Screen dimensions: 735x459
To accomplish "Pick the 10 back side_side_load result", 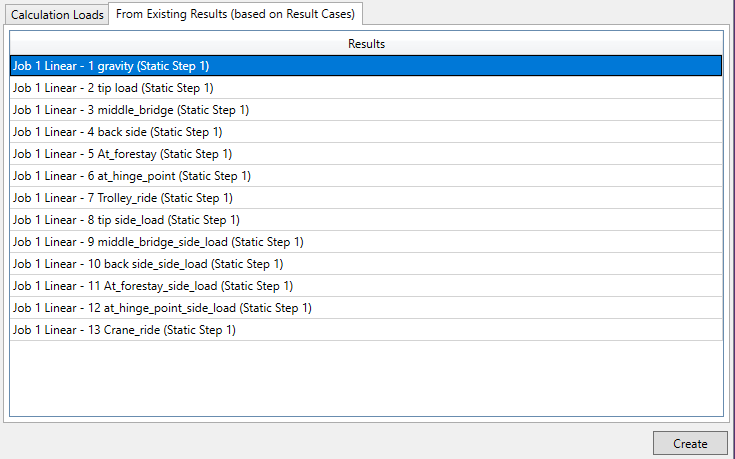I will click(x=366, y=264).
